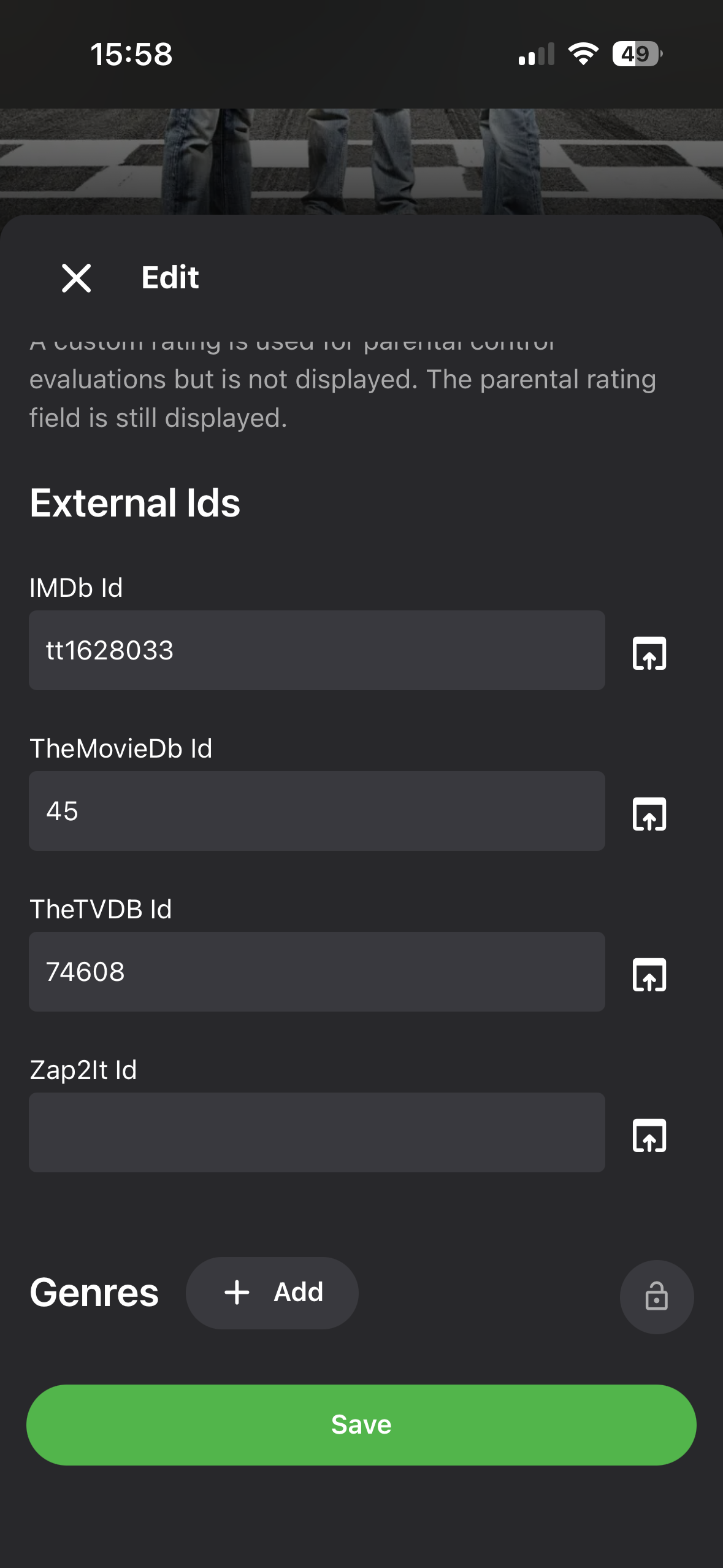Open the Zap2It Id external link icon
This screenshot has height=1568, width=723.
coord(649,1135)
